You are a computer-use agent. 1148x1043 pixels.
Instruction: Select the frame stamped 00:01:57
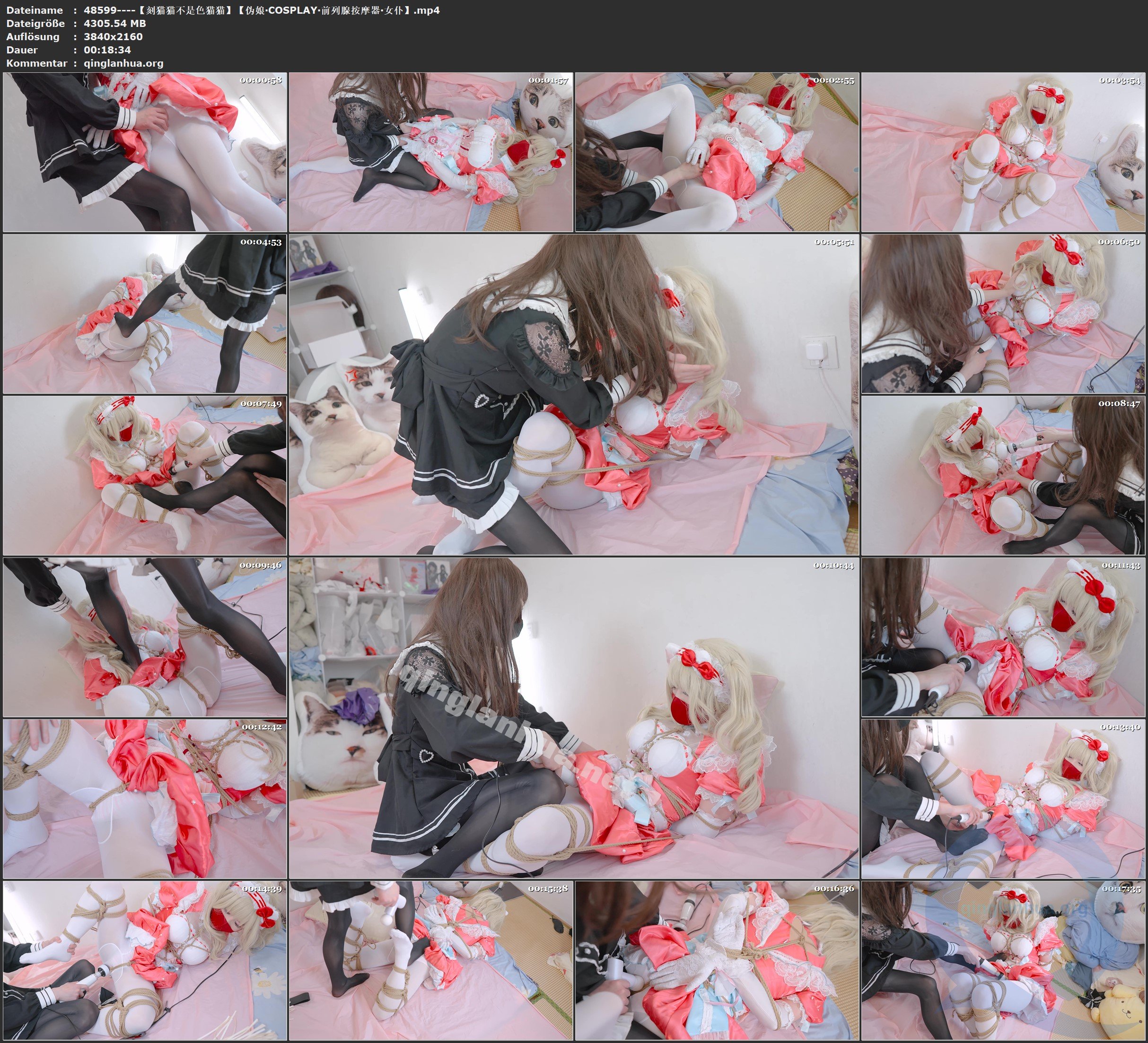click(430, 152)
